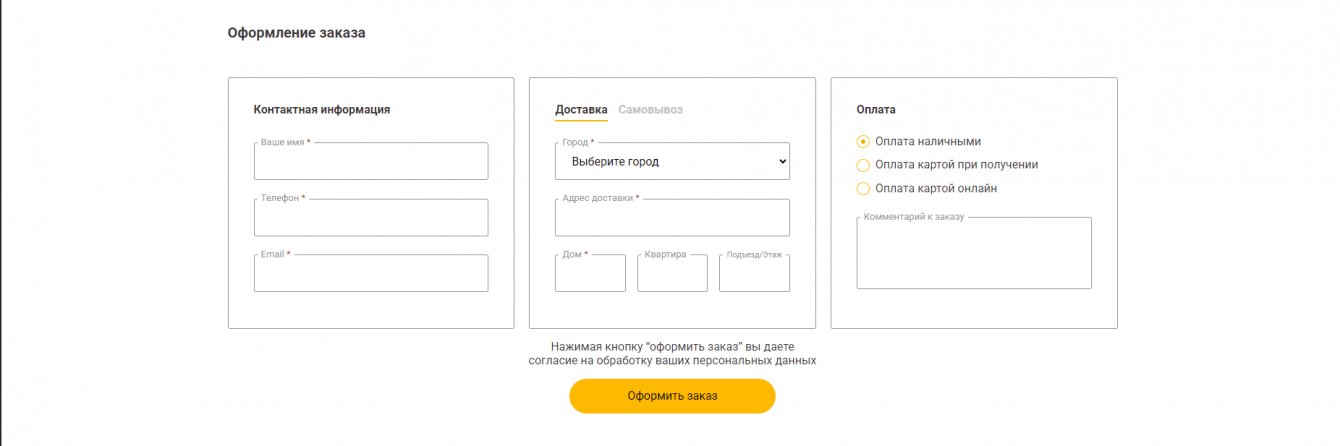Click the Оформление заказа page heading

click(296, 33)
